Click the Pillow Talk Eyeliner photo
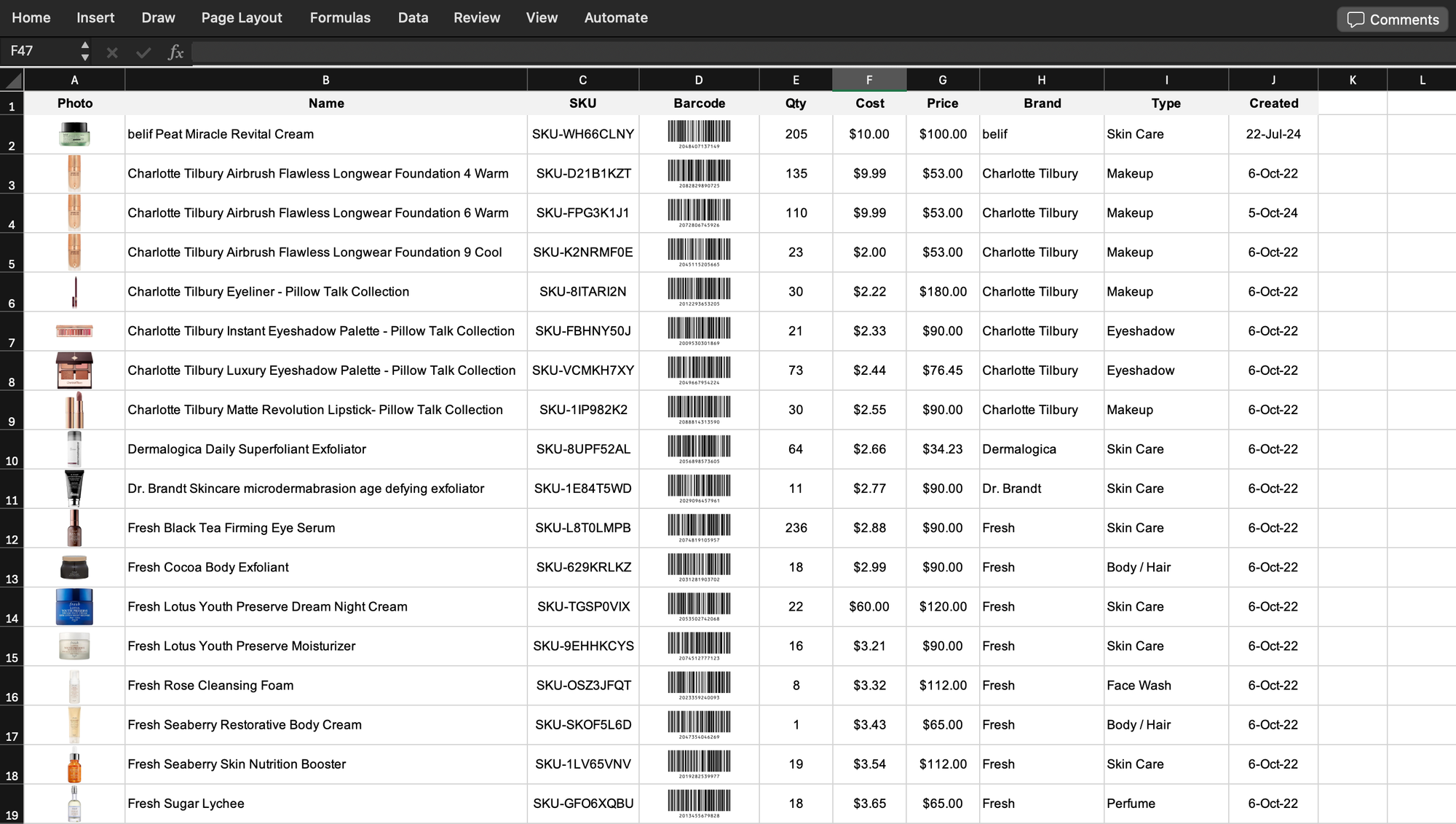 coord(74,292)
